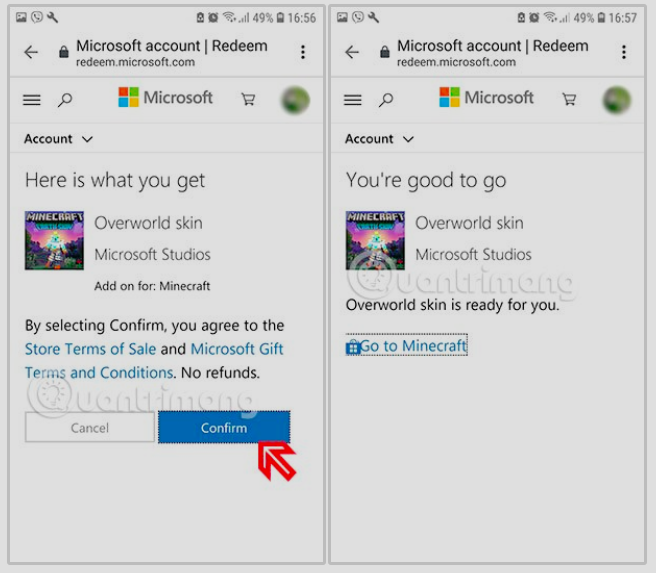656x573 pixels.
Task: Open the shopping cart on left Microsoft page
Action: (248, 100)
